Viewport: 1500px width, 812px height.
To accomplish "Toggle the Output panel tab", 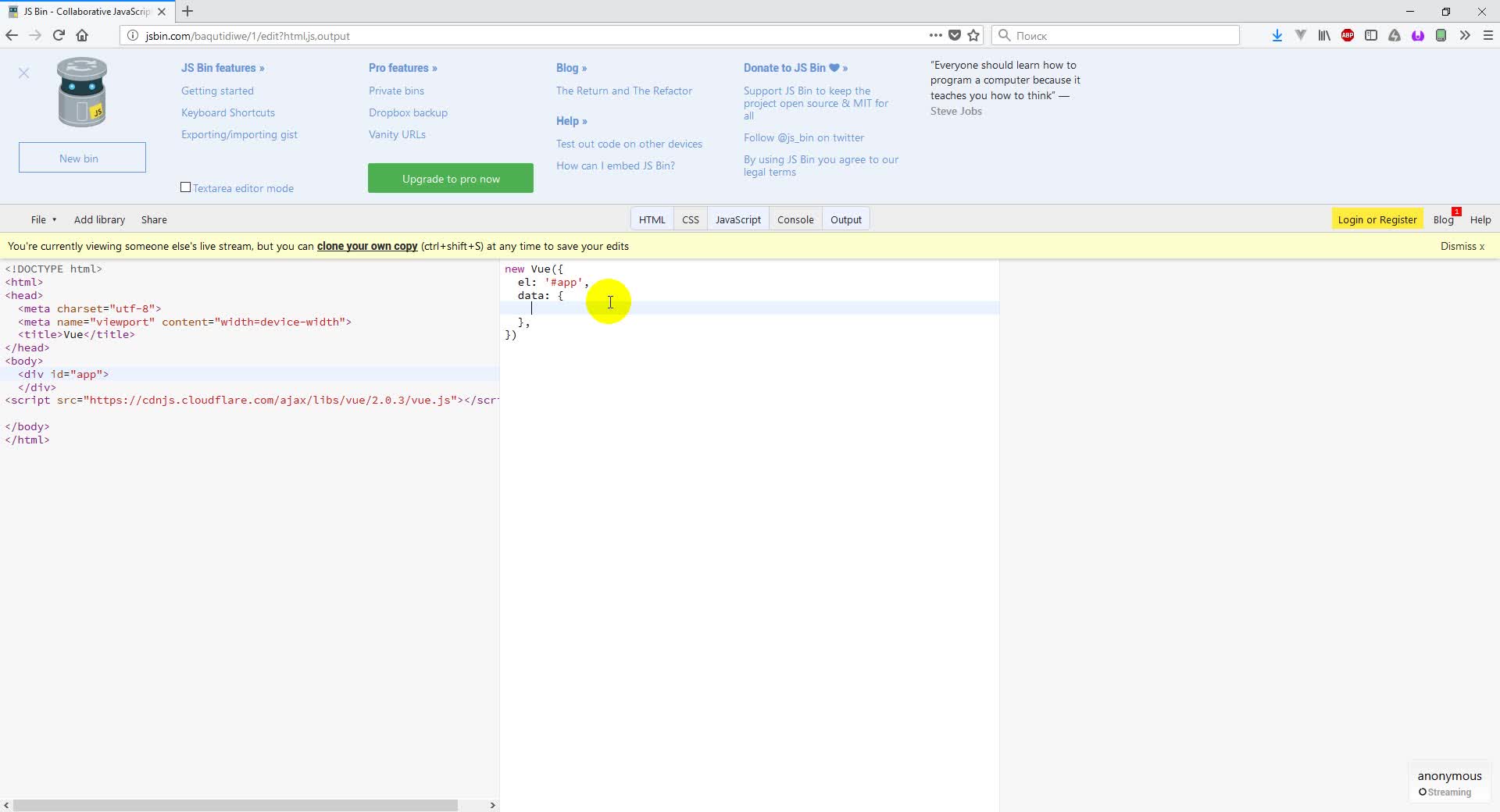I will coord(846,219).
